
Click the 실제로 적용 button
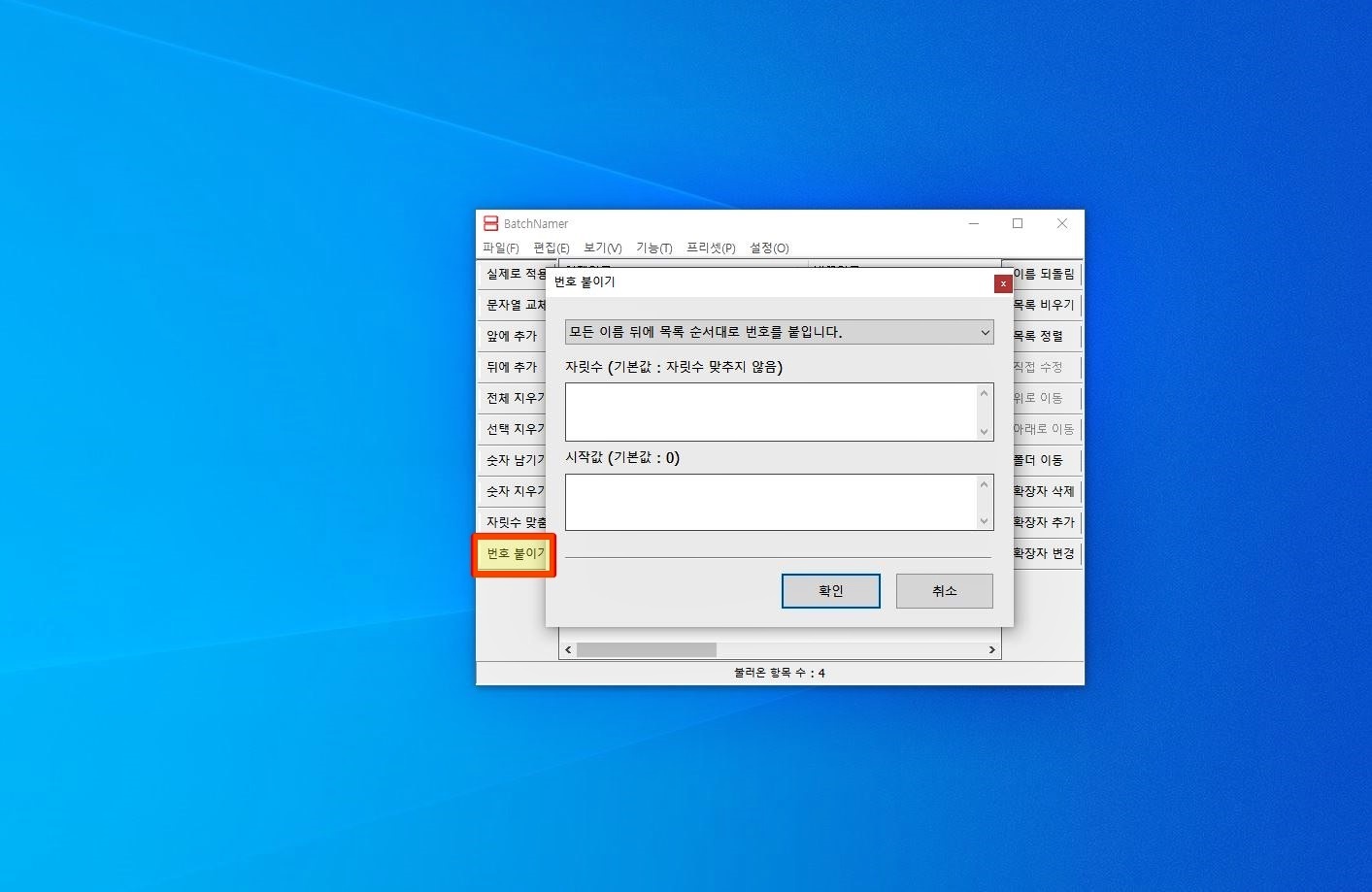click(513, 274)
